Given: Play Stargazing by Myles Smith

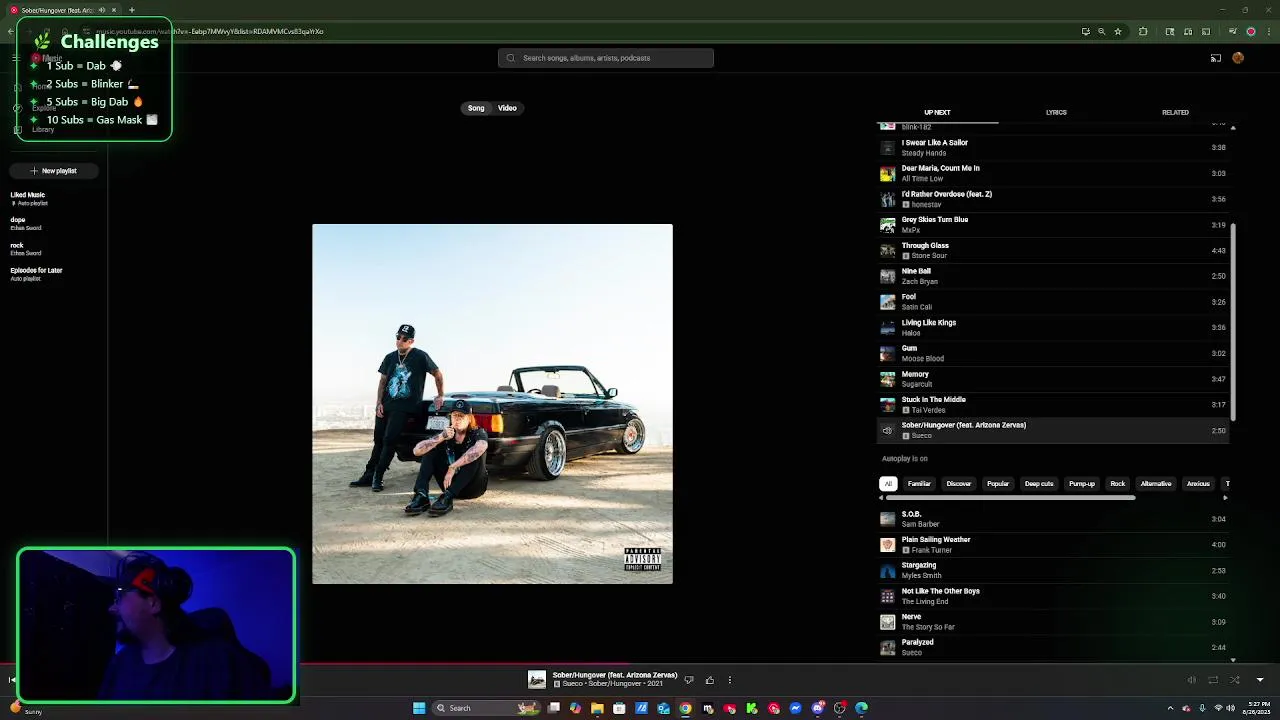Looking at the screenshot, I should (x=1053, y=570).
